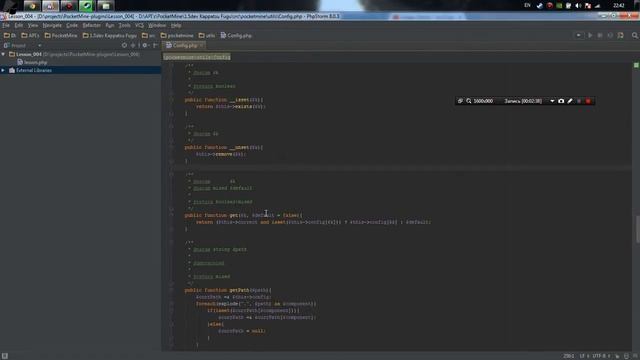Open Project panel settings gear
Viewport: 640px width, 360px height.
click(145, 45)
